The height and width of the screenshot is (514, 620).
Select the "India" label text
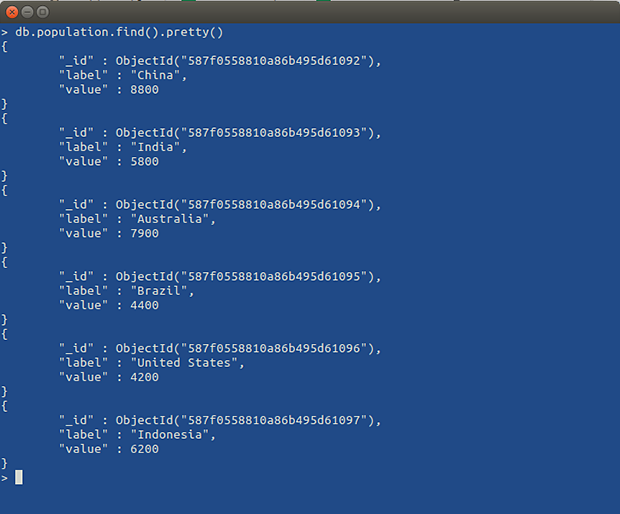(159, 147)
